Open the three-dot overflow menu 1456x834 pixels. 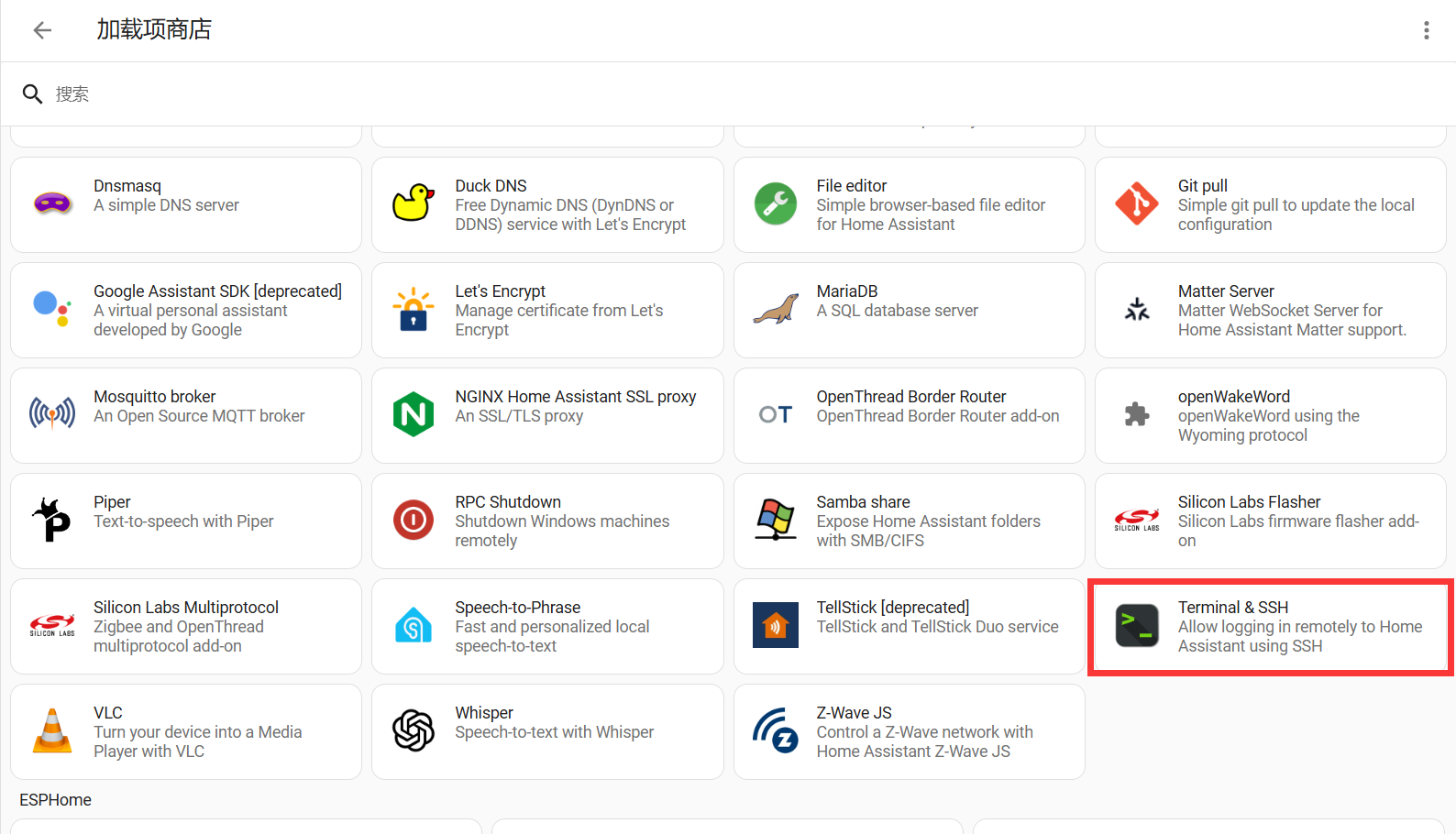tap(1426, 30)
